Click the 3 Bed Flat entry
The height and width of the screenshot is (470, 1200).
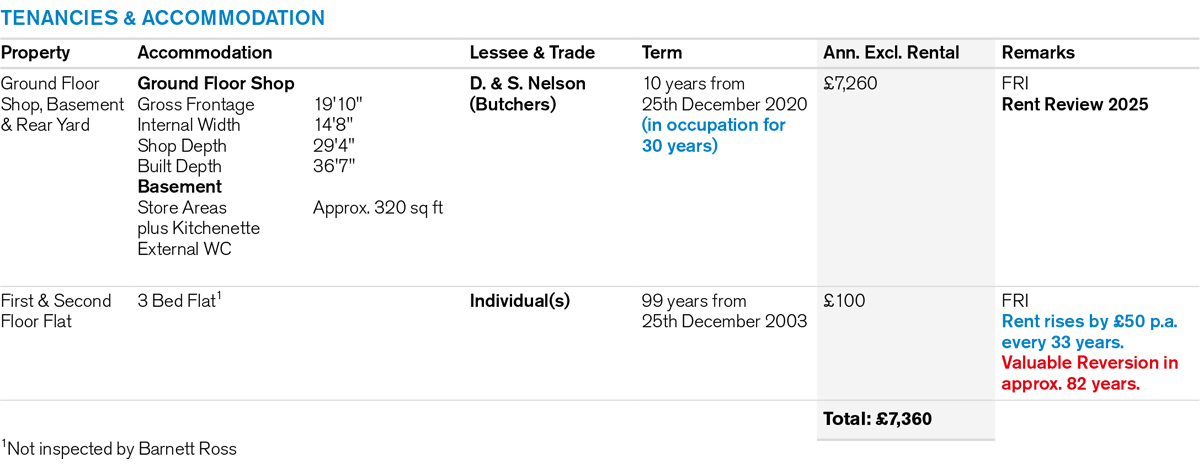coord(178,300)
